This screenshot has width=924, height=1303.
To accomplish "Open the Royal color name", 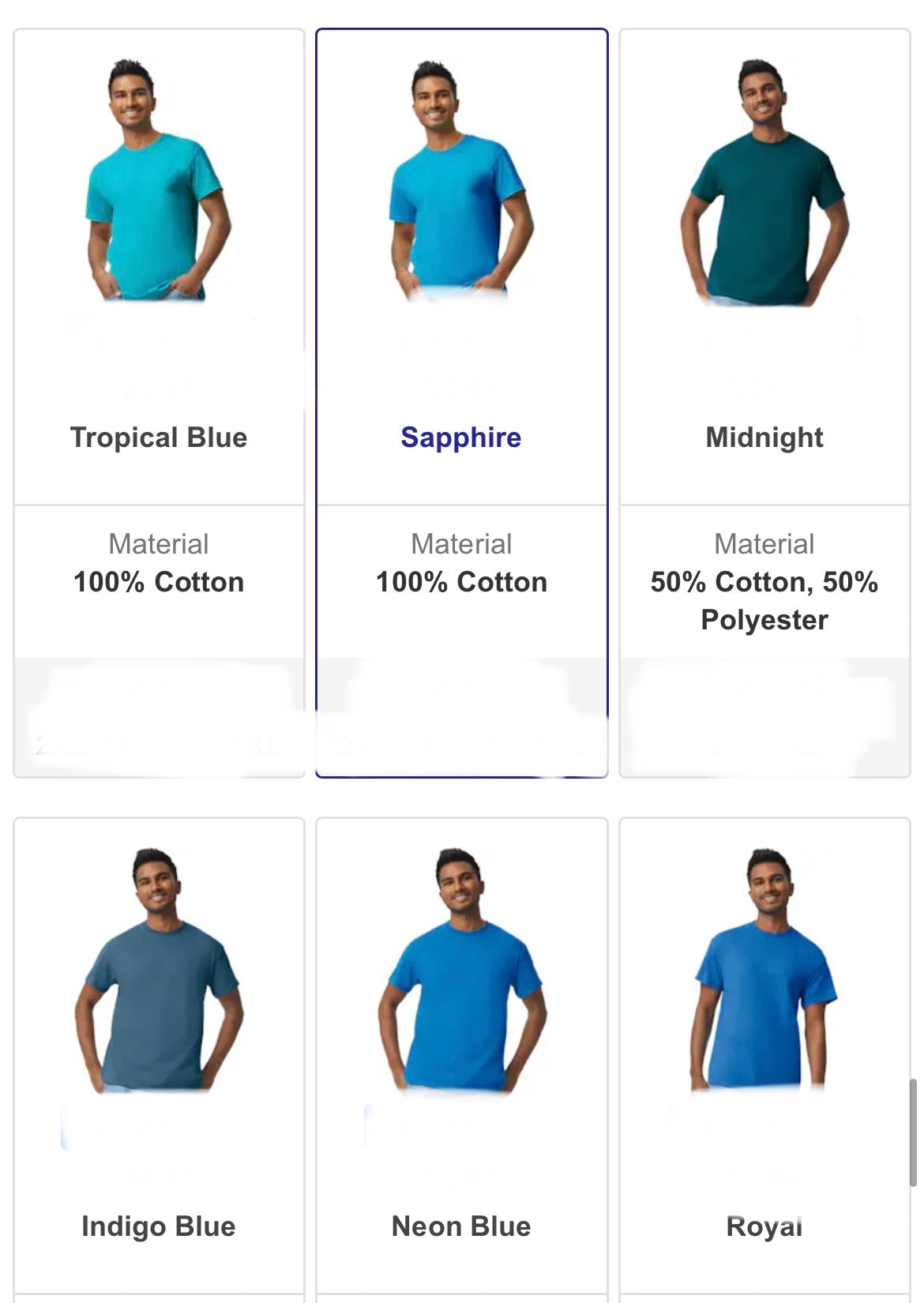I will tap(764, 1227).
